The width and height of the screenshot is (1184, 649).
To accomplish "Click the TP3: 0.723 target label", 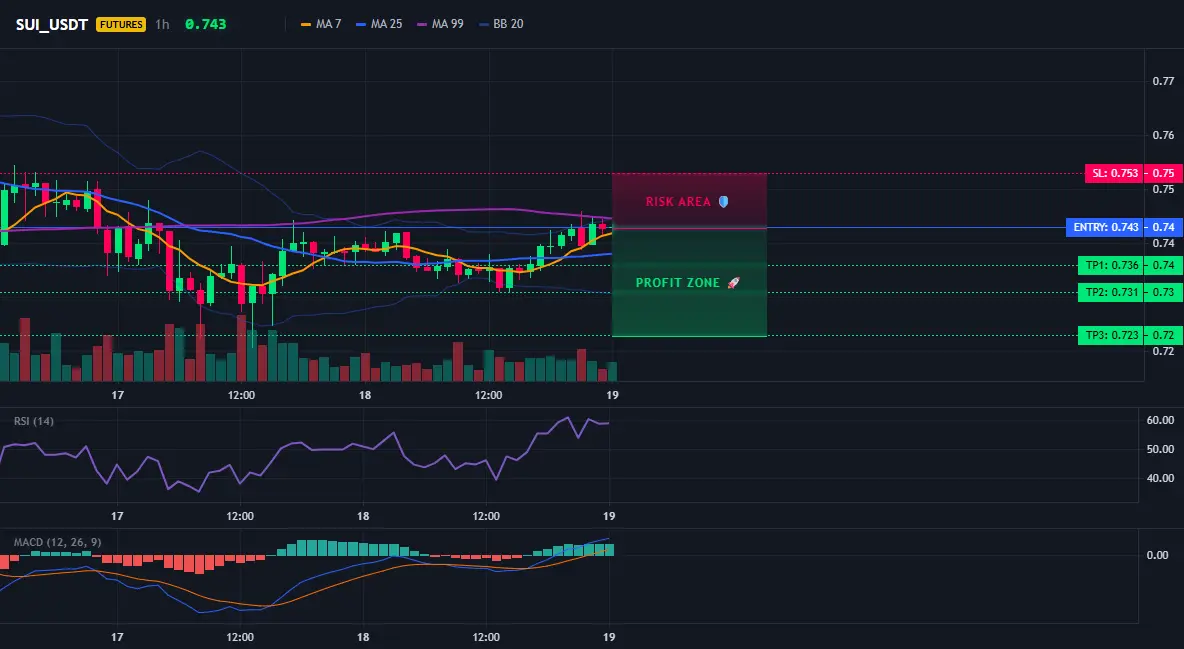I will 1111,335.
